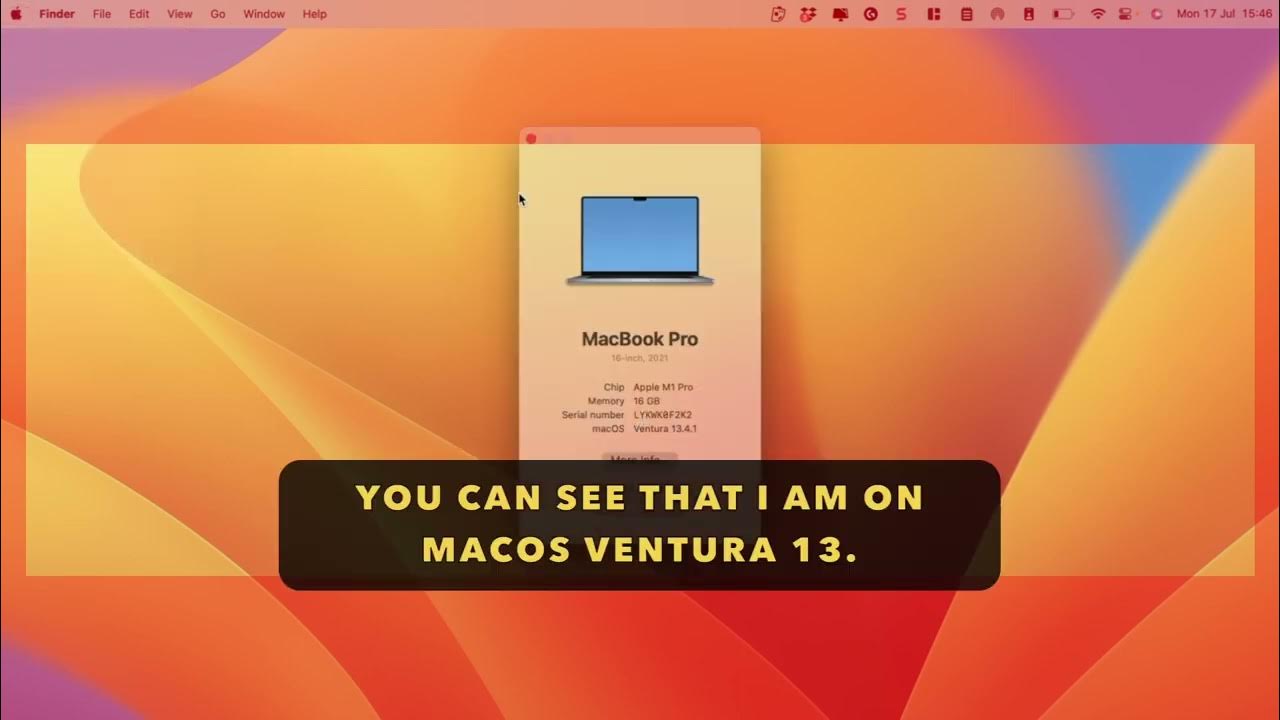Click the macOS label
Image resolution: width=1280 pixels, height=720 pixels.
608,429
